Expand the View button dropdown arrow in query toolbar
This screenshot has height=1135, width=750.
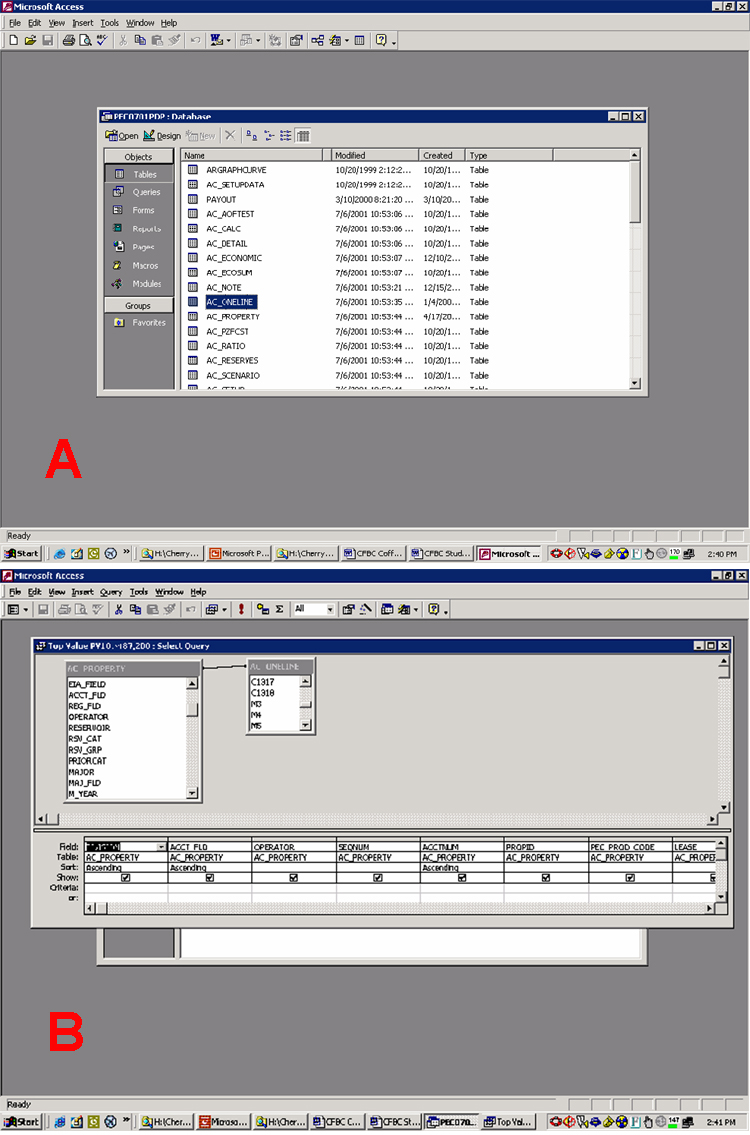click(x=25, y=609)
